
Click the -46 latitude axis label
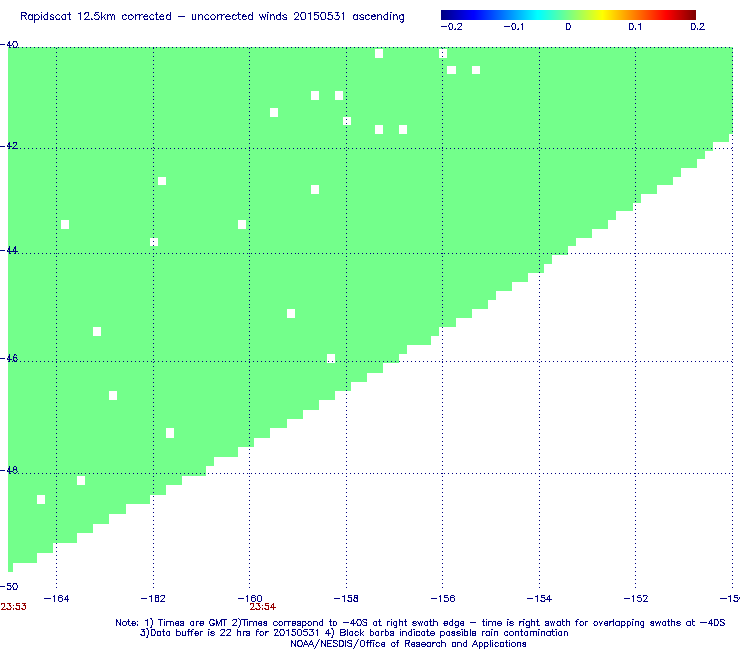pyautogui.click(x=9, y=358)
